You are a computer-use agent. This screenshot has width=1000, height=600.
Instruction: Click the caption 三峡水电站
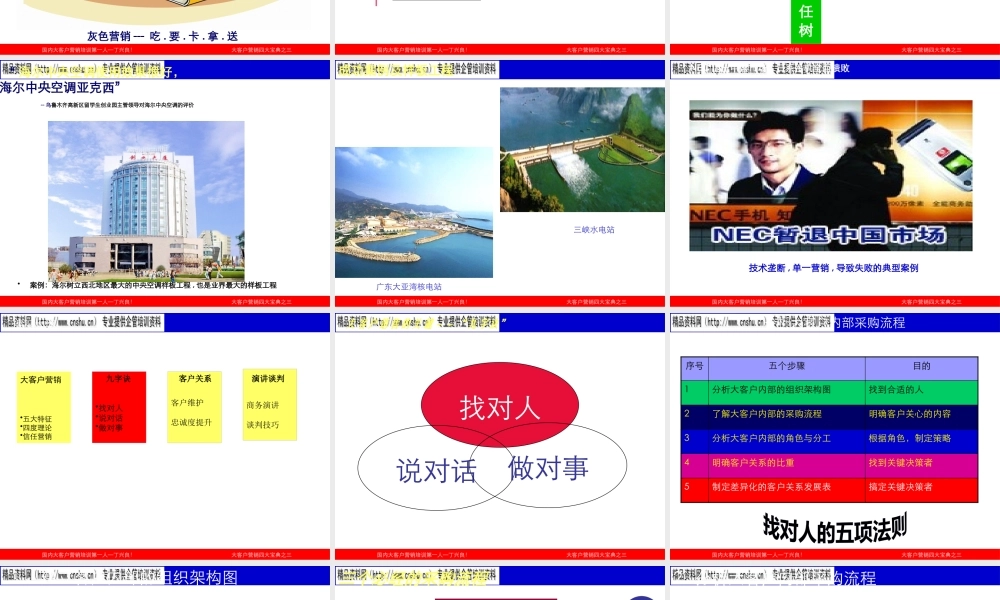coord(594,230)
